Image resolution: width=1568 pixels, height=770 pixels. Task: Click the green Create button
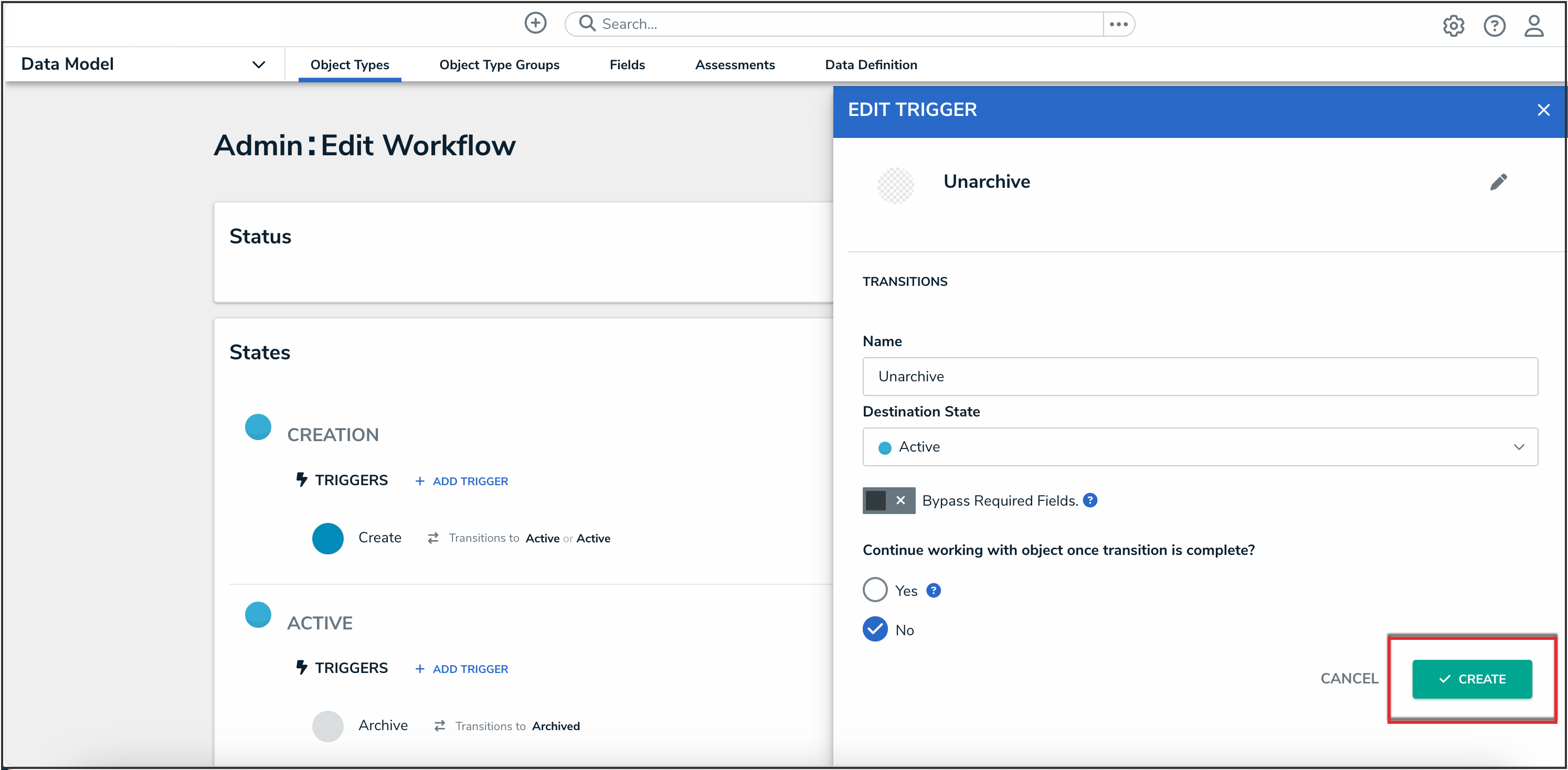point(1471,679)
